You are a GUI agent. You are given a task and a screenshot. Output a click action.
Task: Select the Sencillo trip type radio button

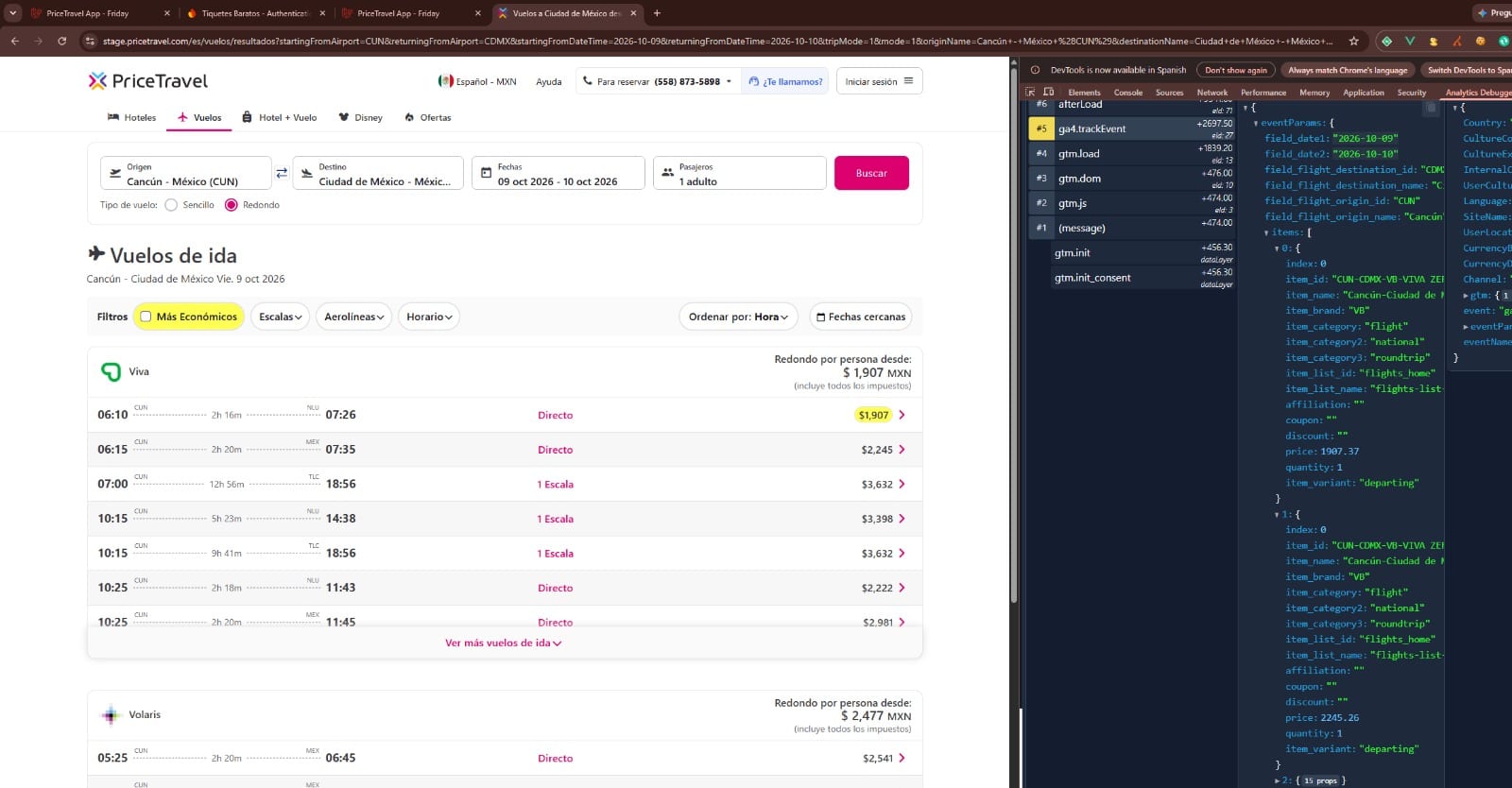[171, 205]
